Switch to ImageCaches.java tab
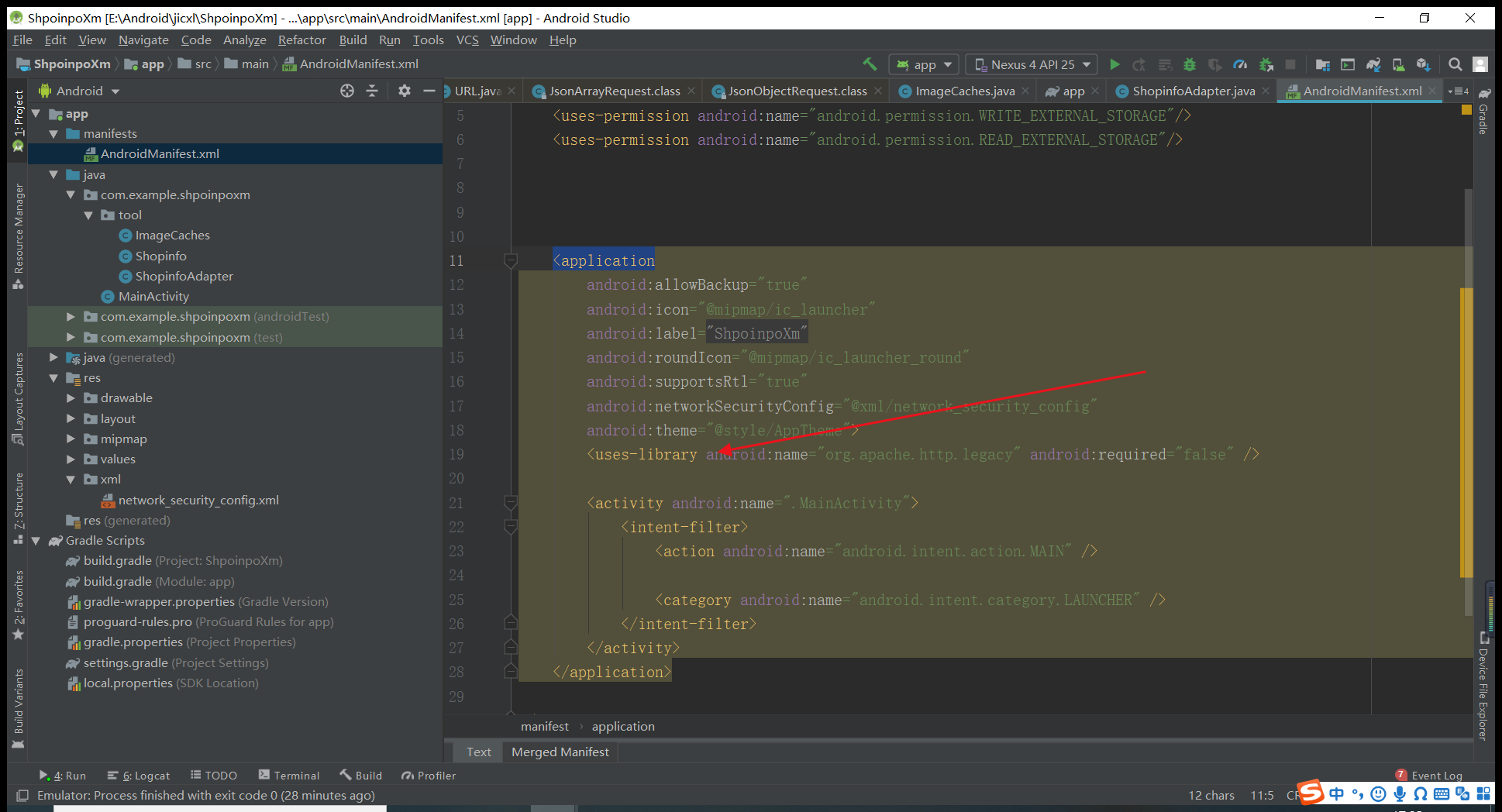This screenshot has width=1502, height=812. point(964,91)
